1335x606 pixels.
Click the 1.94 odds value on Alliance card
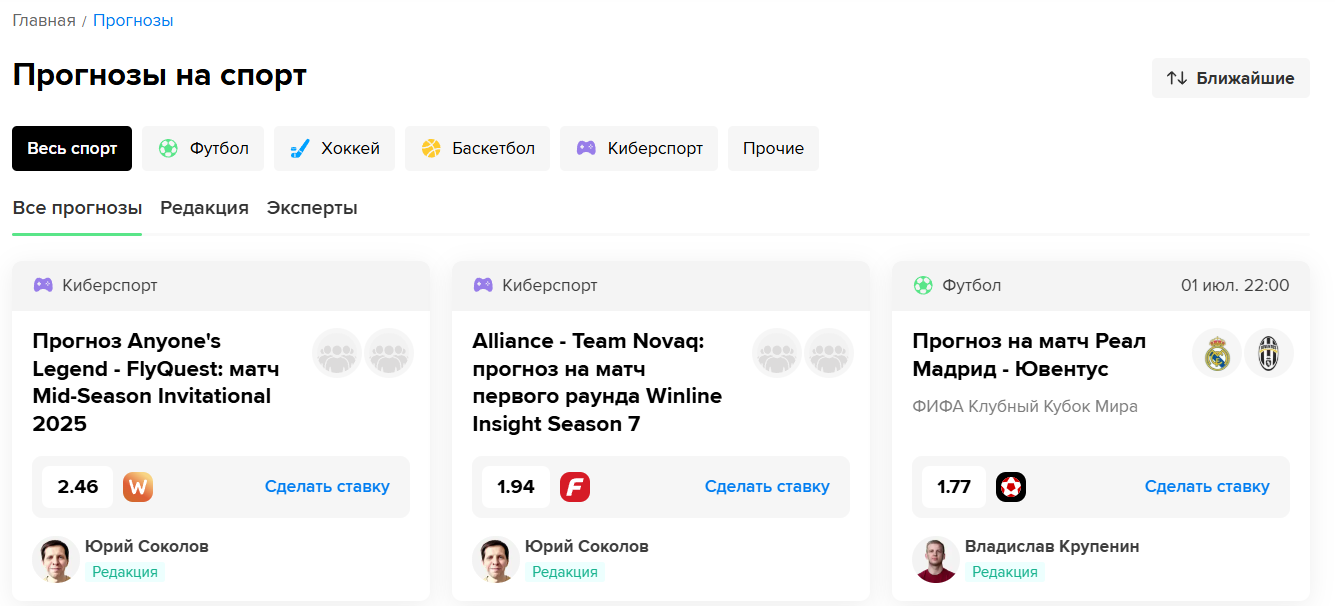513,487
